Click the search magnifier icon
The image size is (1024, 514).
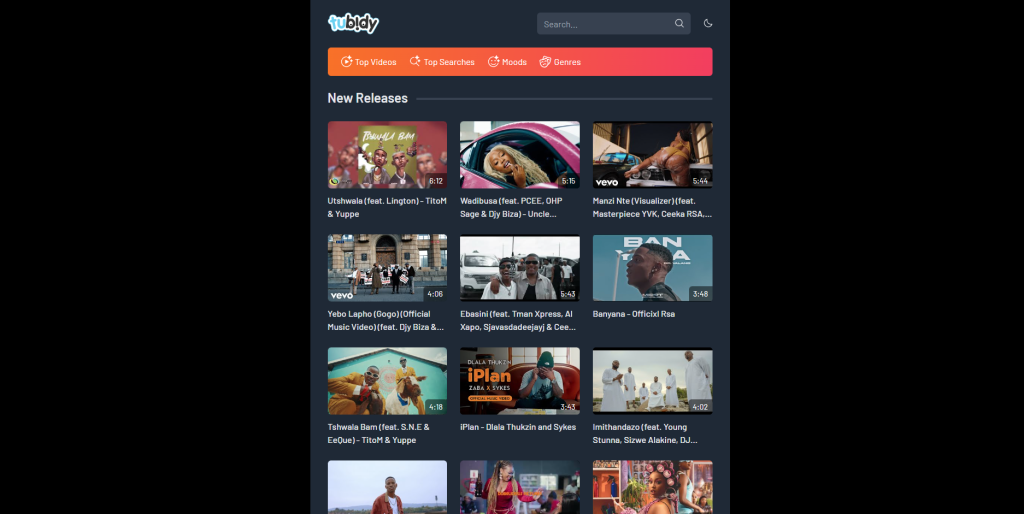679,24
